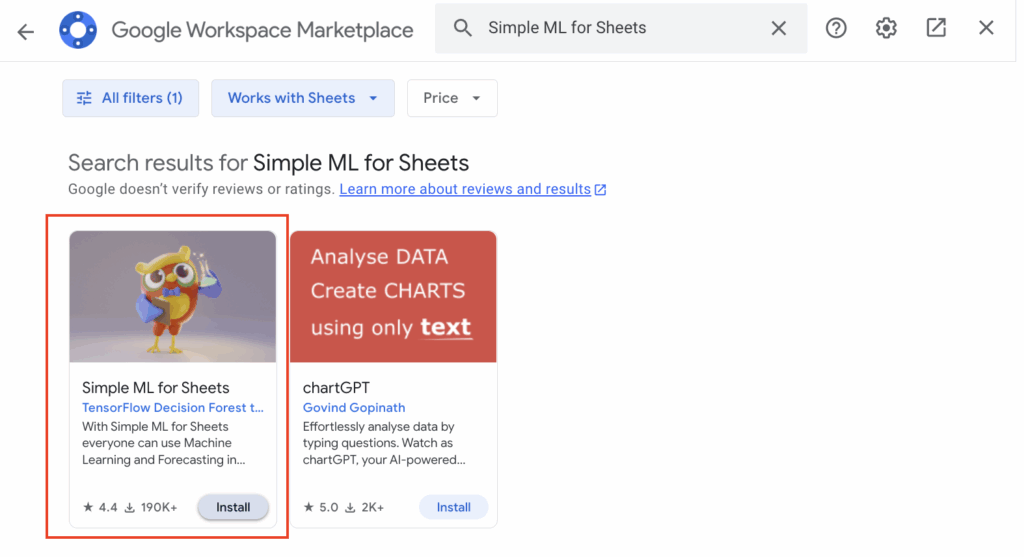Close the Marketplace dialog

point(986,28)
